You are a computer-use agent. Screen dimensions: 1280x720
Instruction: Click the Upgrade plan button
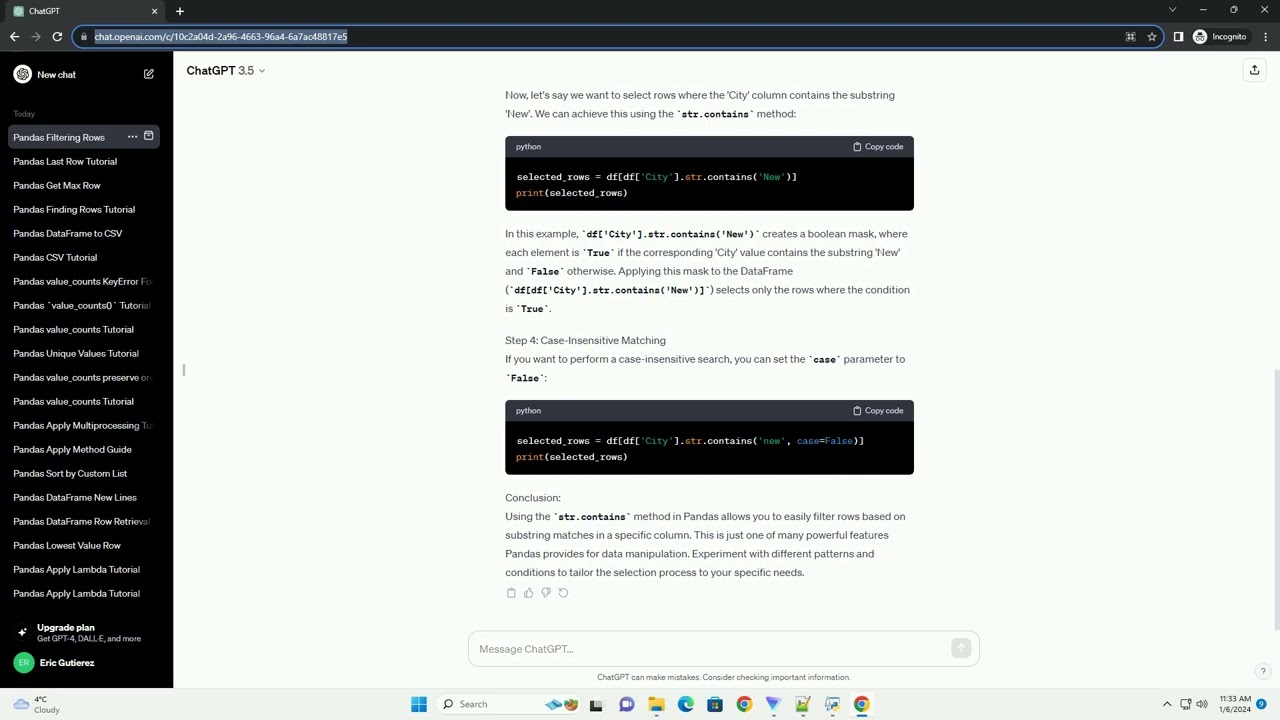click(x=86, y=632)
